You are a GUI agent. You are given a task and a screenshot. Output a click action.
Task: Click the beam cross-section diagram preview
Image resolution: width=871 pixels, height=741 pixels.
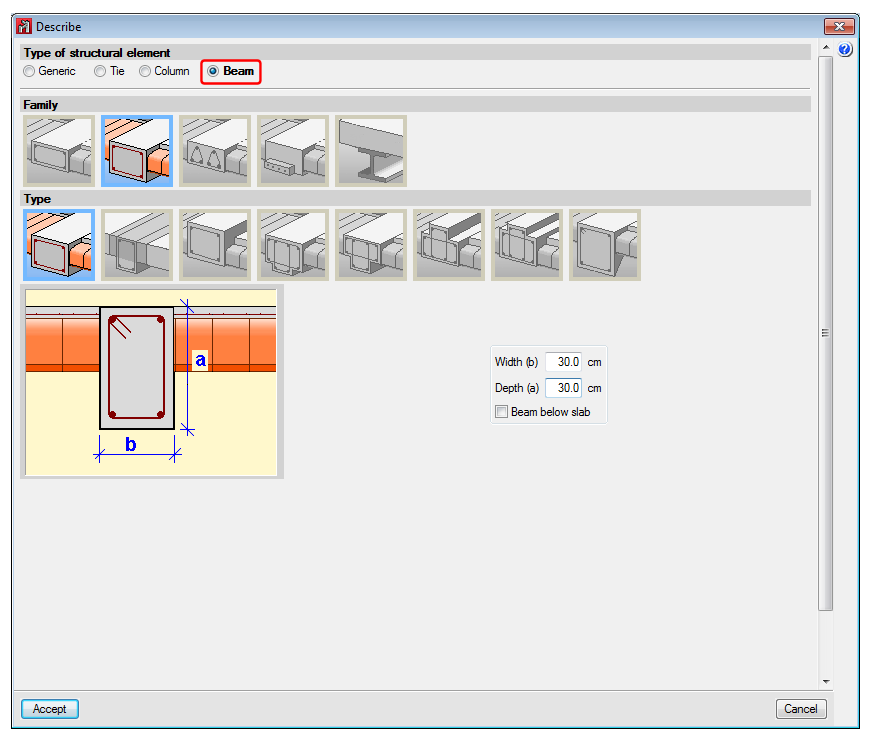152,382
